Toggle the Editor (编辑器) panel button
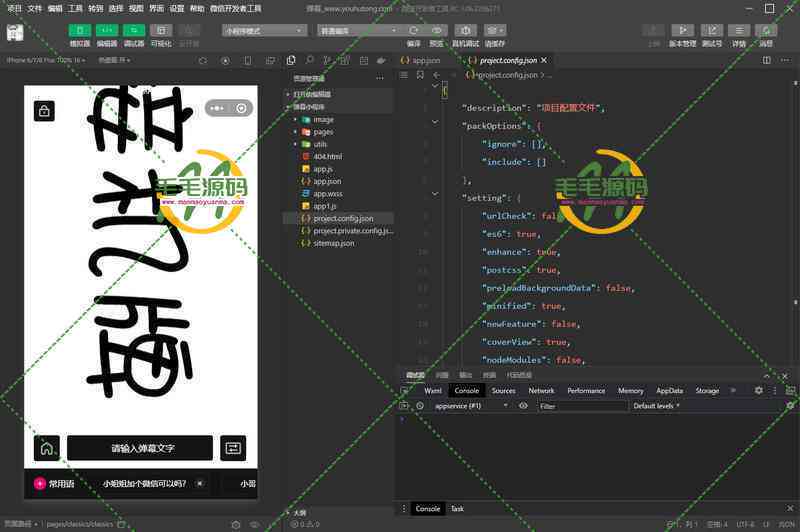This screenshot has height=532, width=800. (x=107, y=31)
